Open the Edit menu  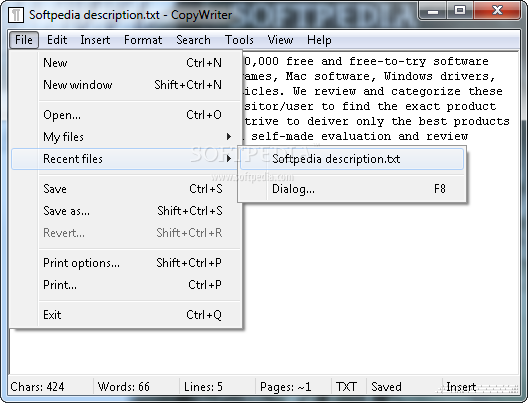coord(57,40)
